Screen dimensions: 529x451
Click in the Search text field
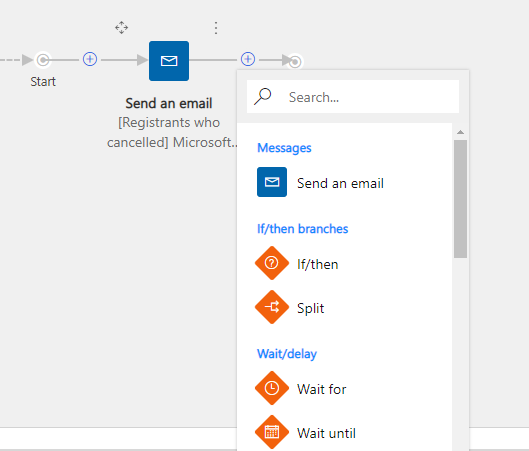tap(353, 97)
